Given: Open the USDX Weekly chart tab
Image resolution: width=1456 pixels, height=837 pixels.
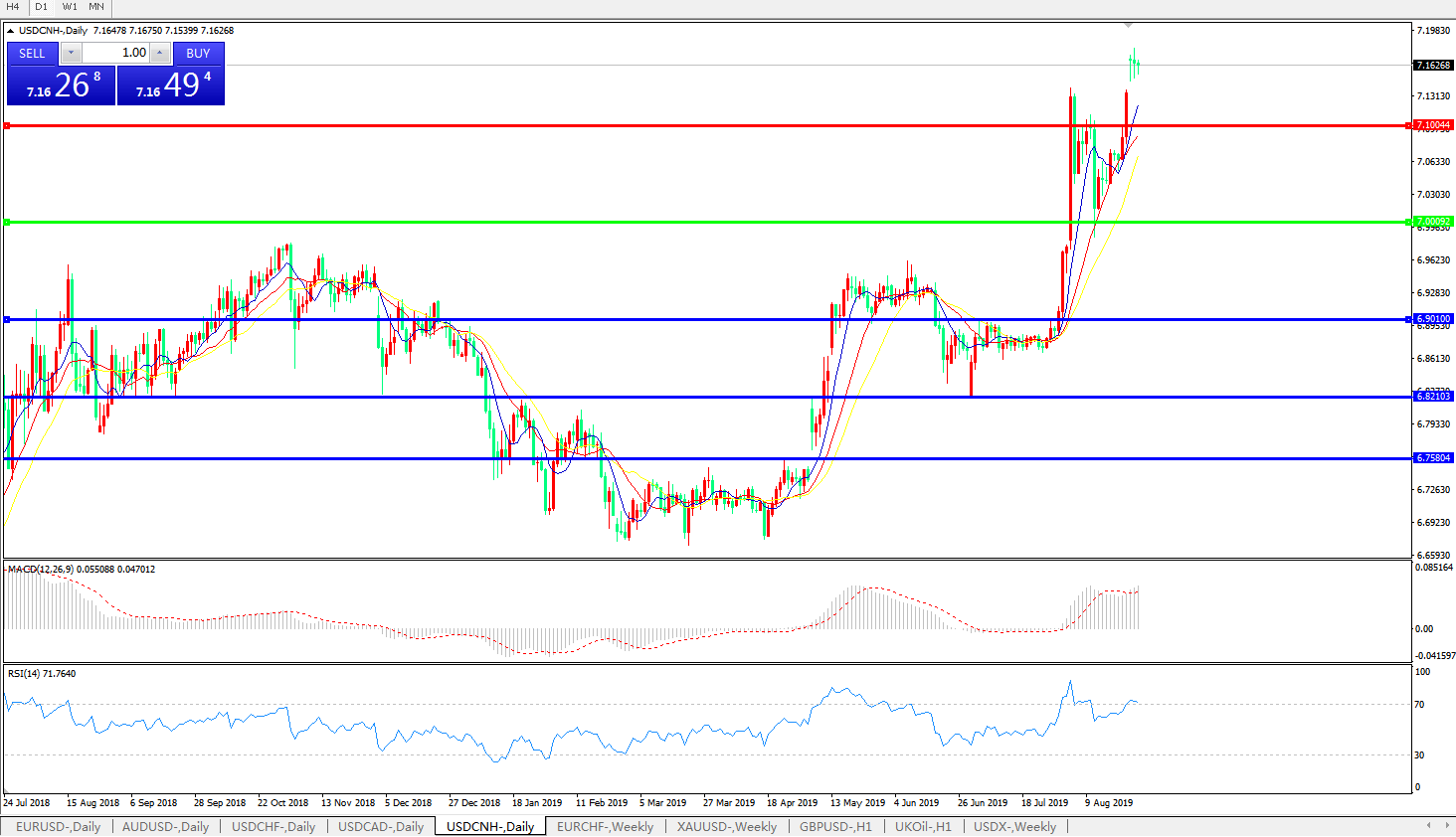Looking at the screenshot, I should pyautogui.click(x=1013, y=827).
